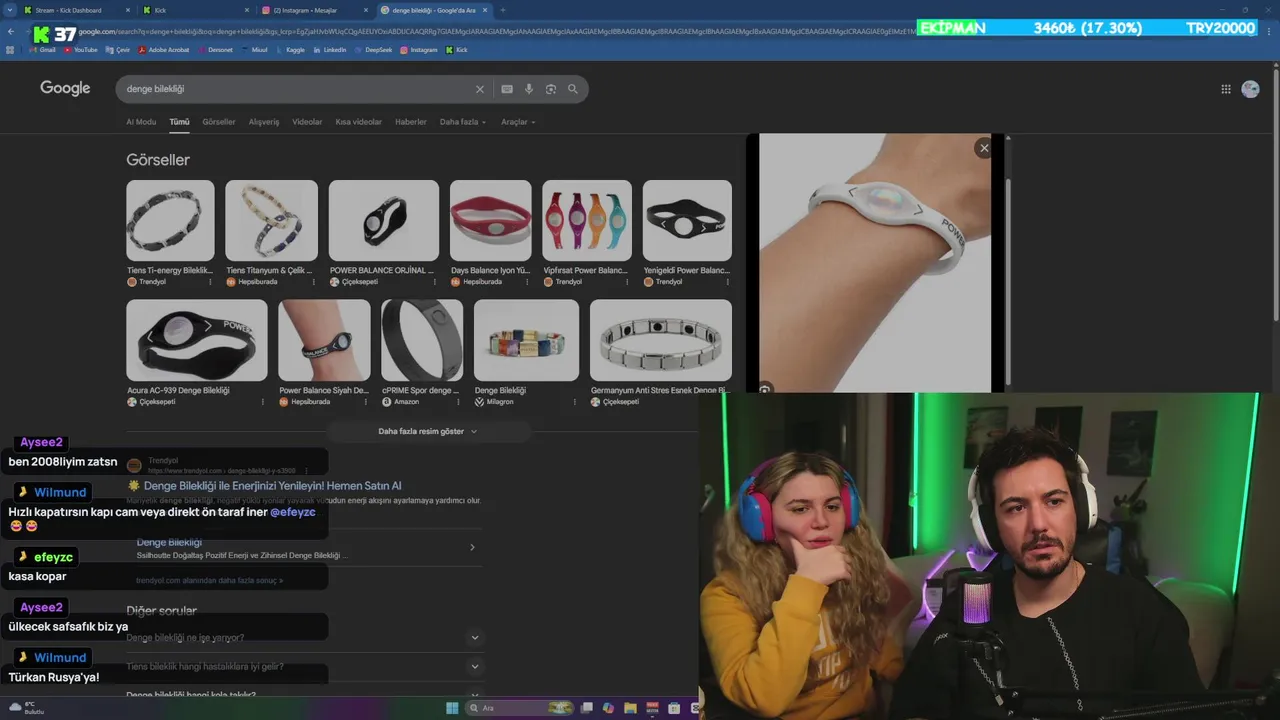Open Denge Bilekliği ile Enerjinizi Yenileyin link
This screenshot has width=1280, height=720.
pos(272,485)
